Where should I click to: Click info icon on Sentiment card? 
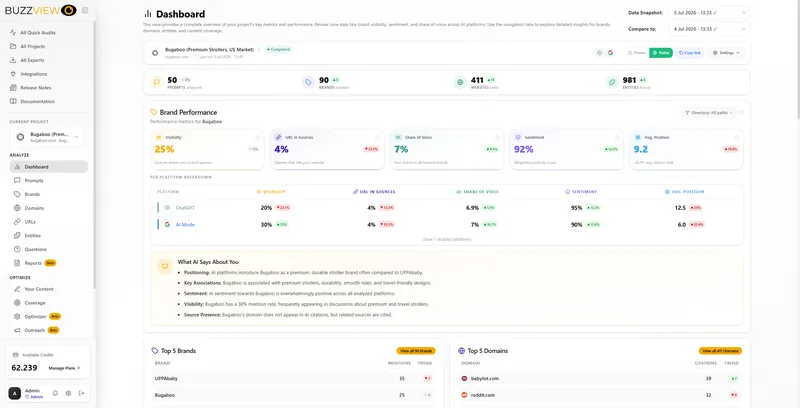click(x=617, y=138)
